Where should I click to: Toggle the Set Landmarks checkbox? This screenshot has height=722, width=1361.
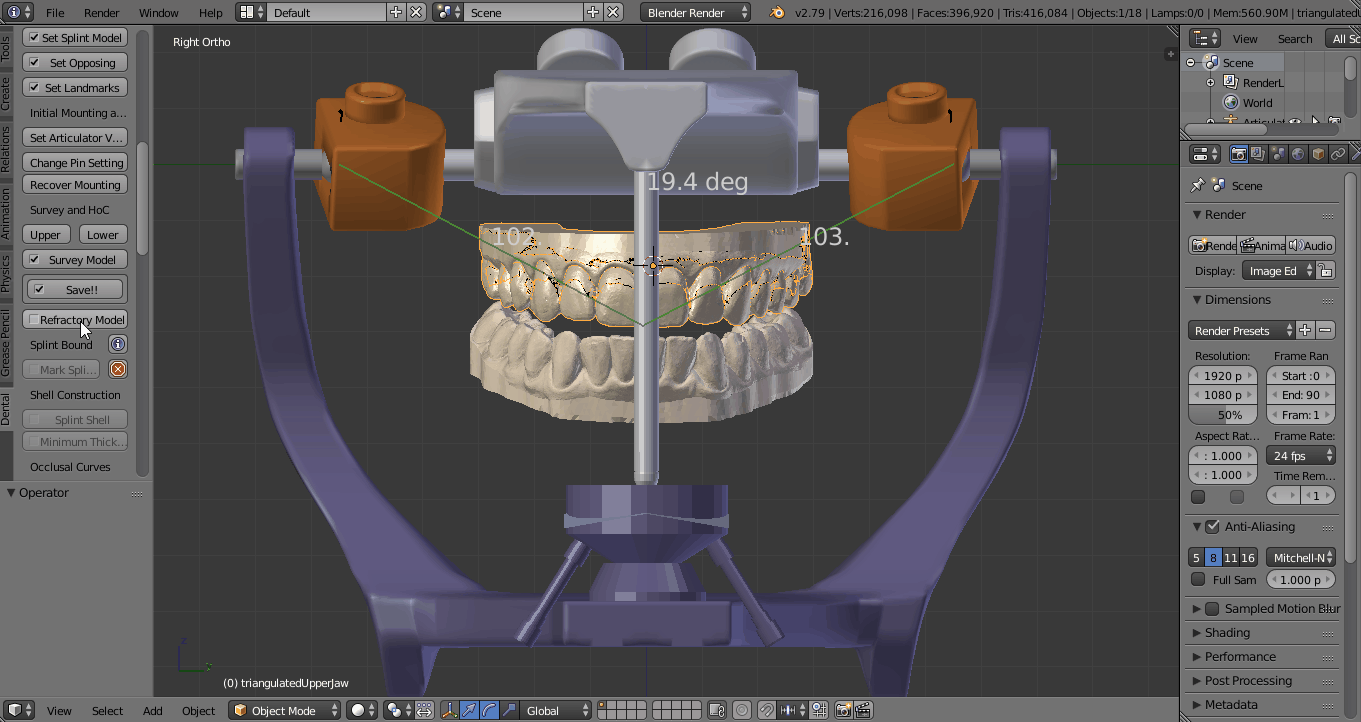click(34, 87)
